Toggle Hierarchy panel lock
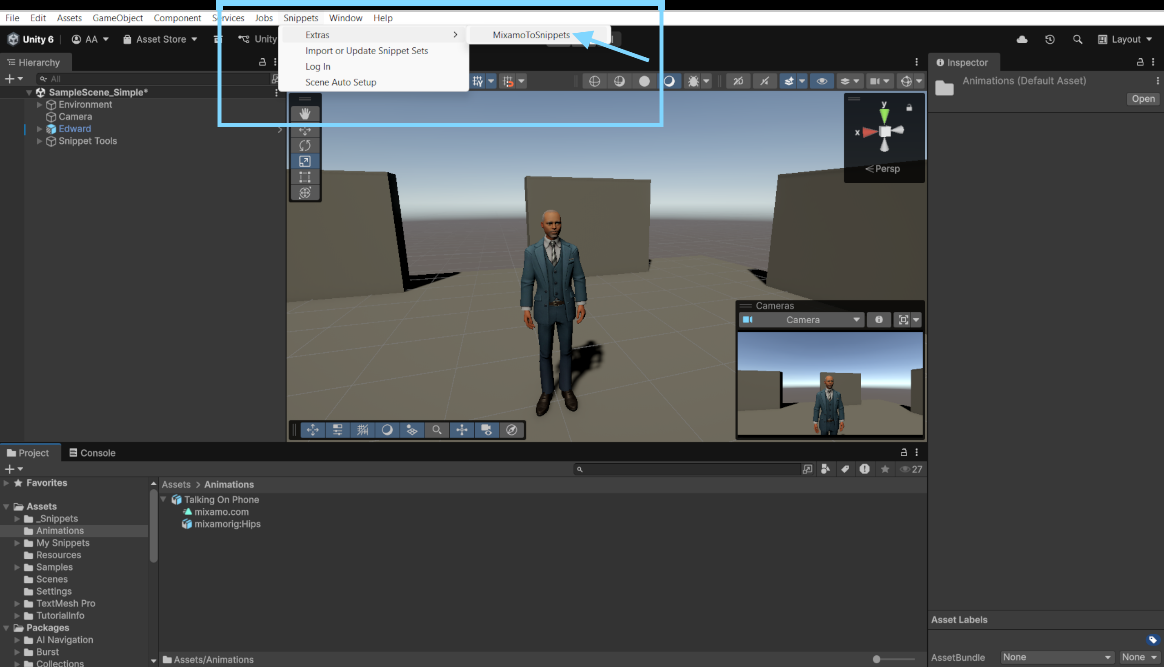The width and height of the screenshot is (1164, 667). 262,62
